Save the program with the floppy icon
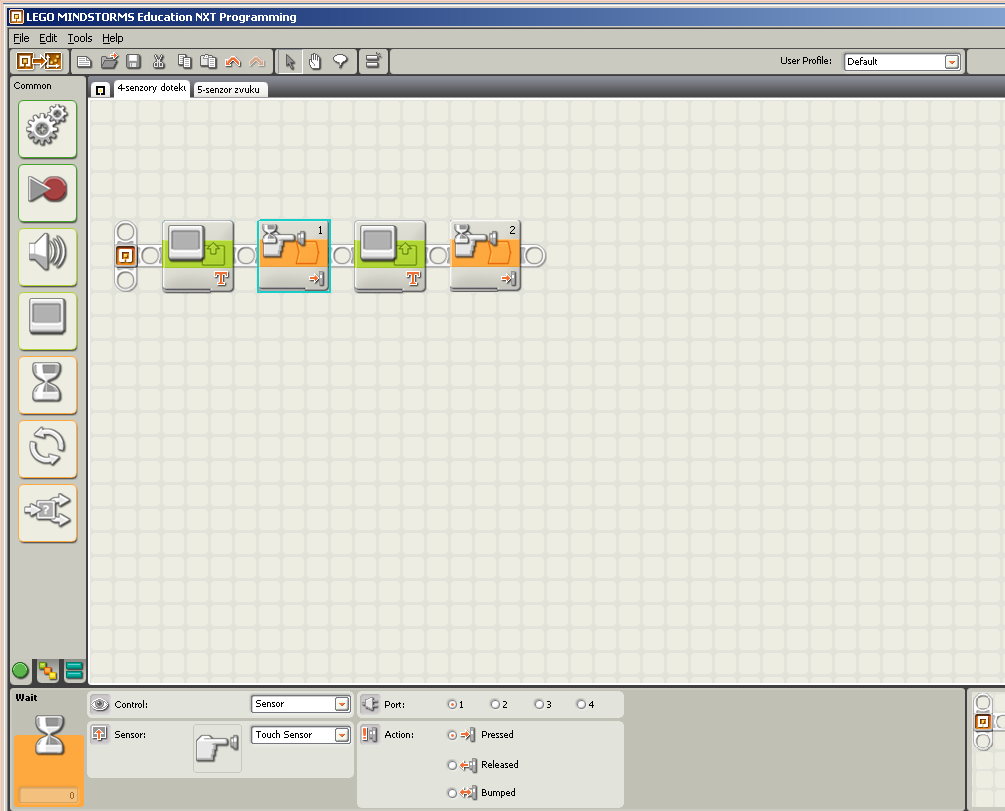 pyautogui.click(x=133, y=62)
